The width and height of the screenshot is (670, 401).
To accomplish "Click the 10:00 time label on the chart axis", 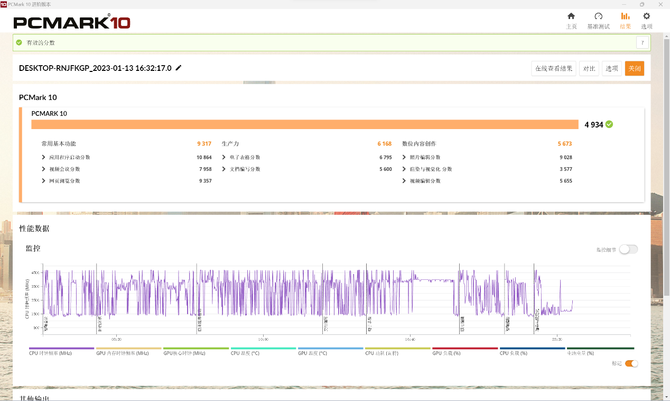I will (263, 339).
